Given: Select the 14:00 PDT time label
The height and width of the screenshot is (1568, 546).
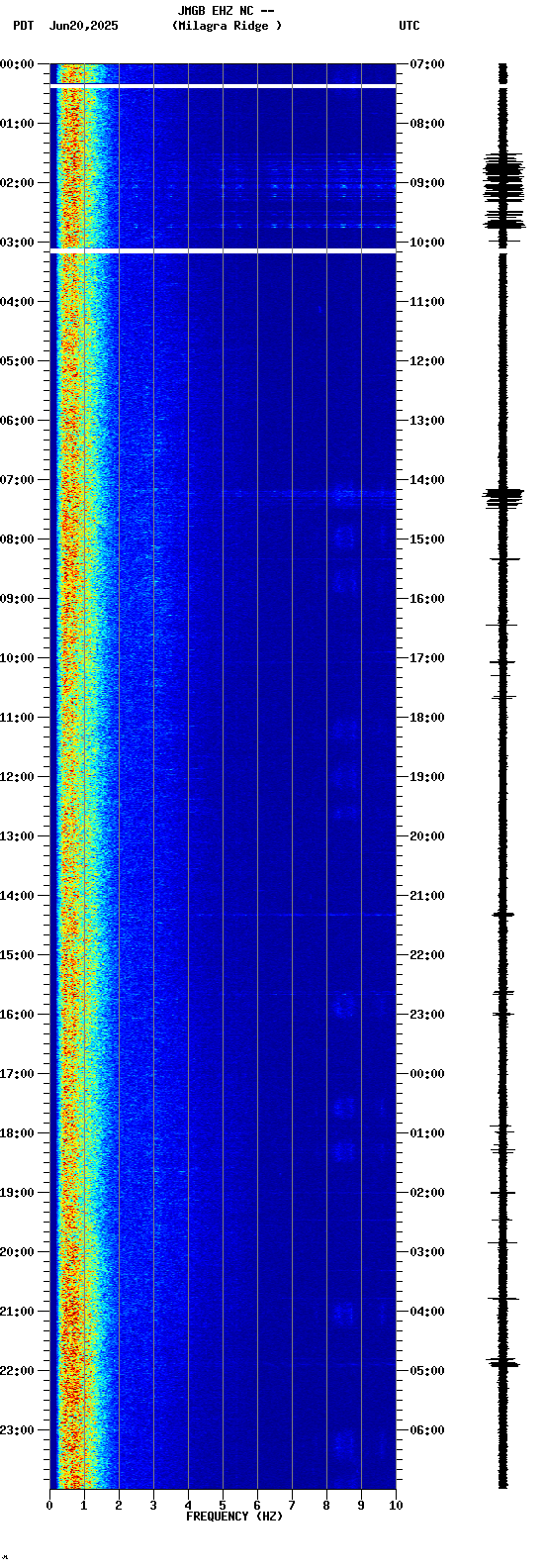Looking at the screenshot, I should coord(17,896).
